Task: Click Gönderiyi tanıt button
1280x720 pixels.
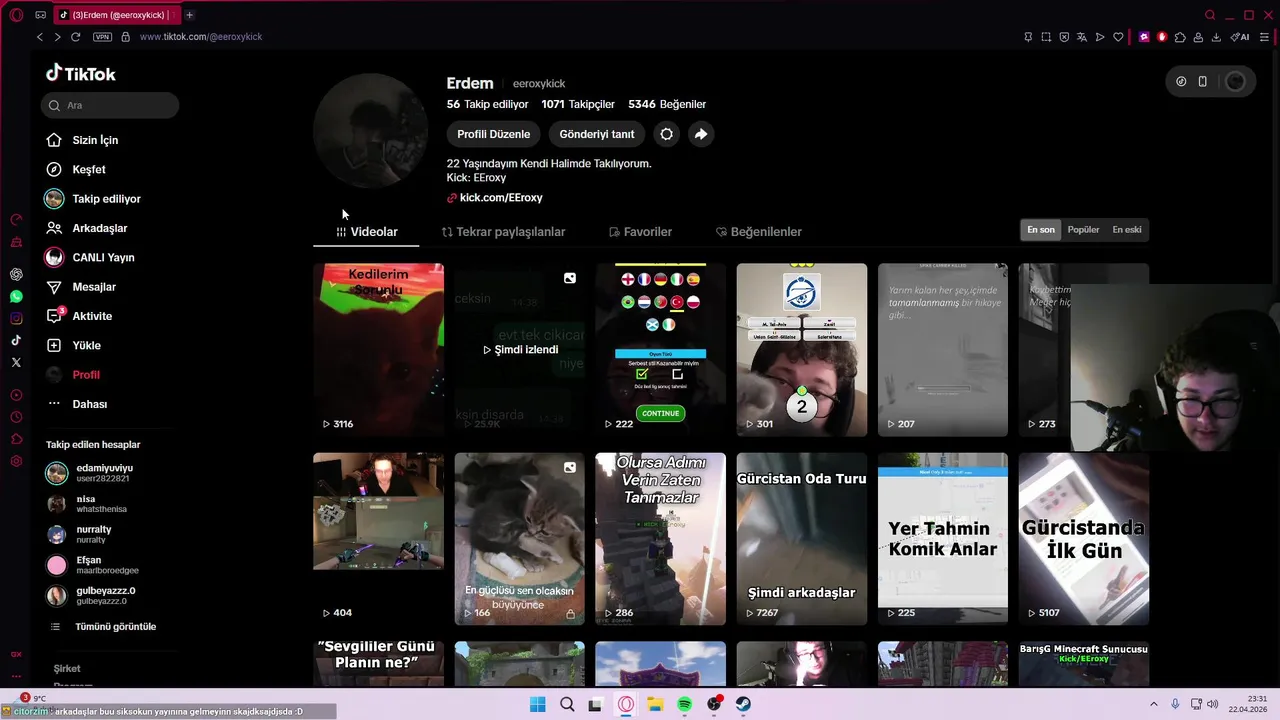Action: tap(597, 134)
